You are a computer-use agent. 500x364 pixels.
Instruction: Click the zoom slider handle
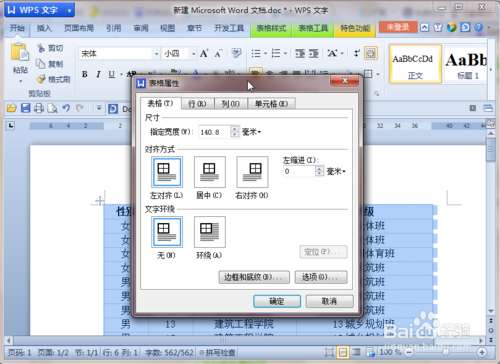tap(446, 352)
